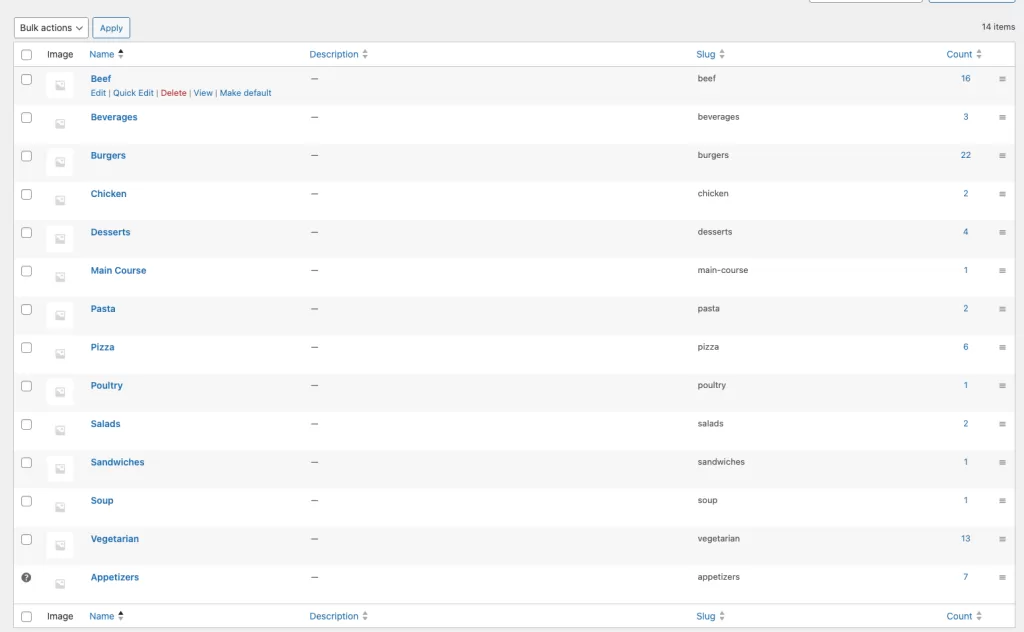Open the Bulk actions dropdown
The width and height of the screenshot is (1024, 632).
tap(50, 27)
